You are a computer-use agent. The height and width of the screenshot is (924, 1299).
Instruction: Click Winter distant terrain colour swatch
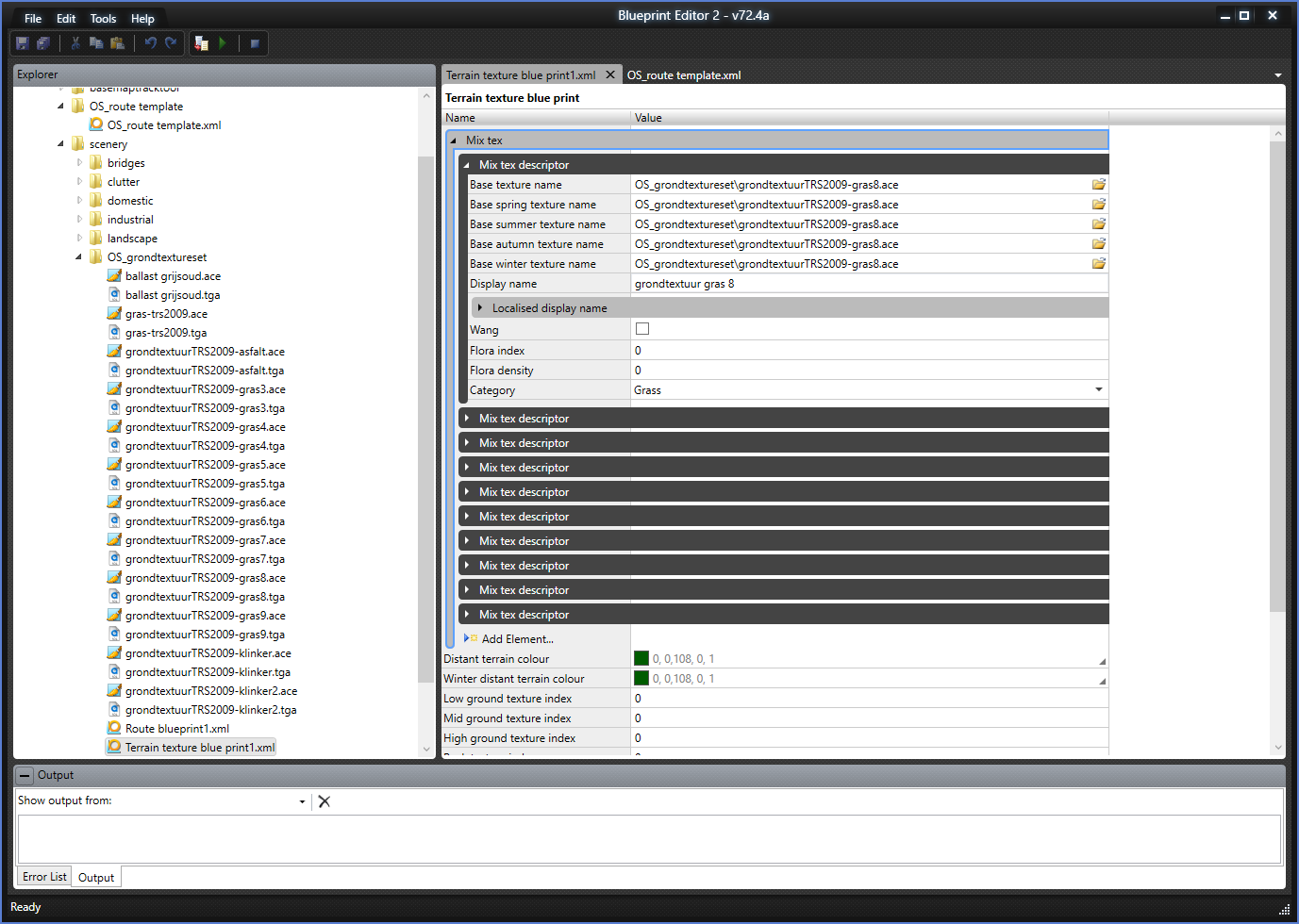click(x=641, y=678)
